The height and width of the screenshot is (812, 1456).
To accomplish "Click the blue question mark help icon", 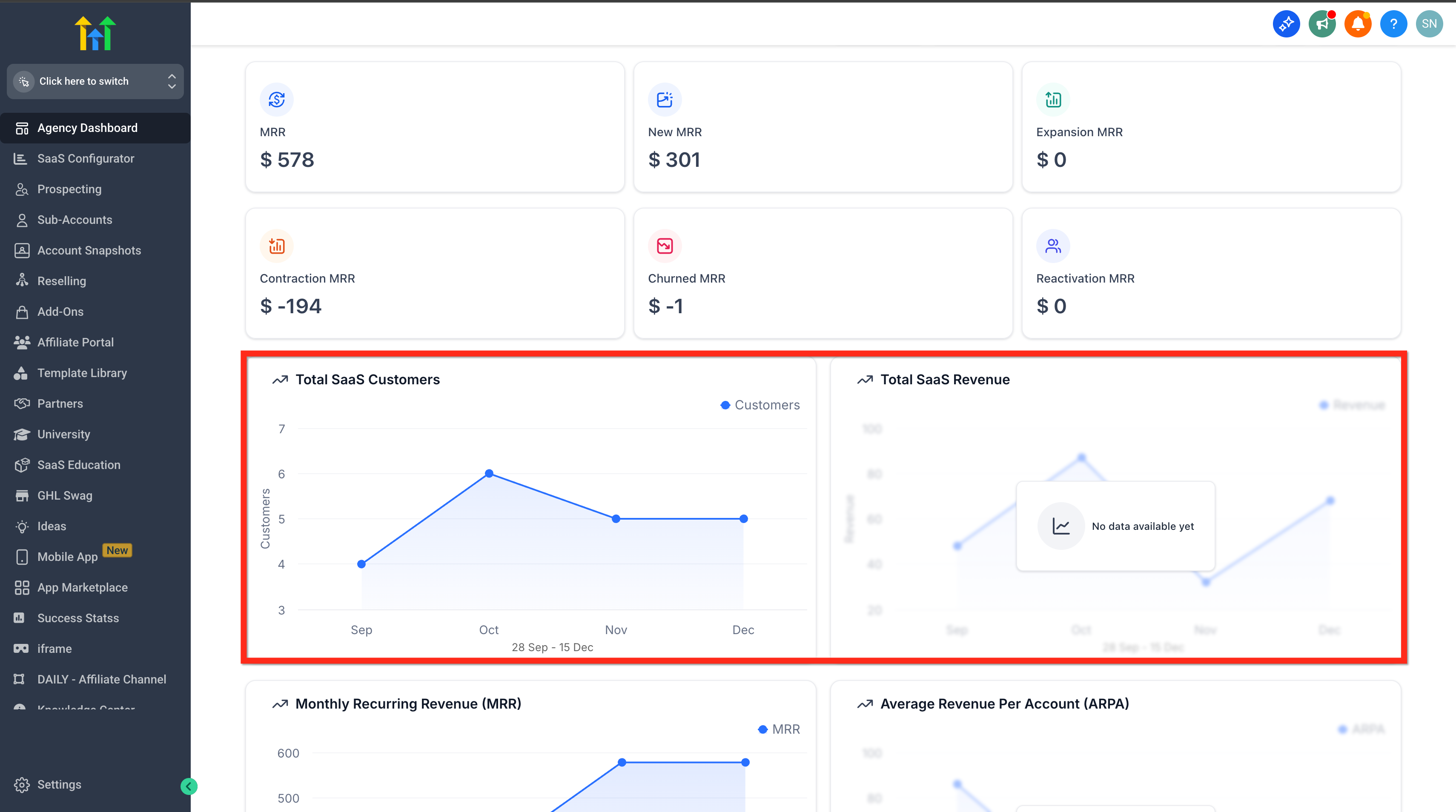I will [x=1393, y=24].
